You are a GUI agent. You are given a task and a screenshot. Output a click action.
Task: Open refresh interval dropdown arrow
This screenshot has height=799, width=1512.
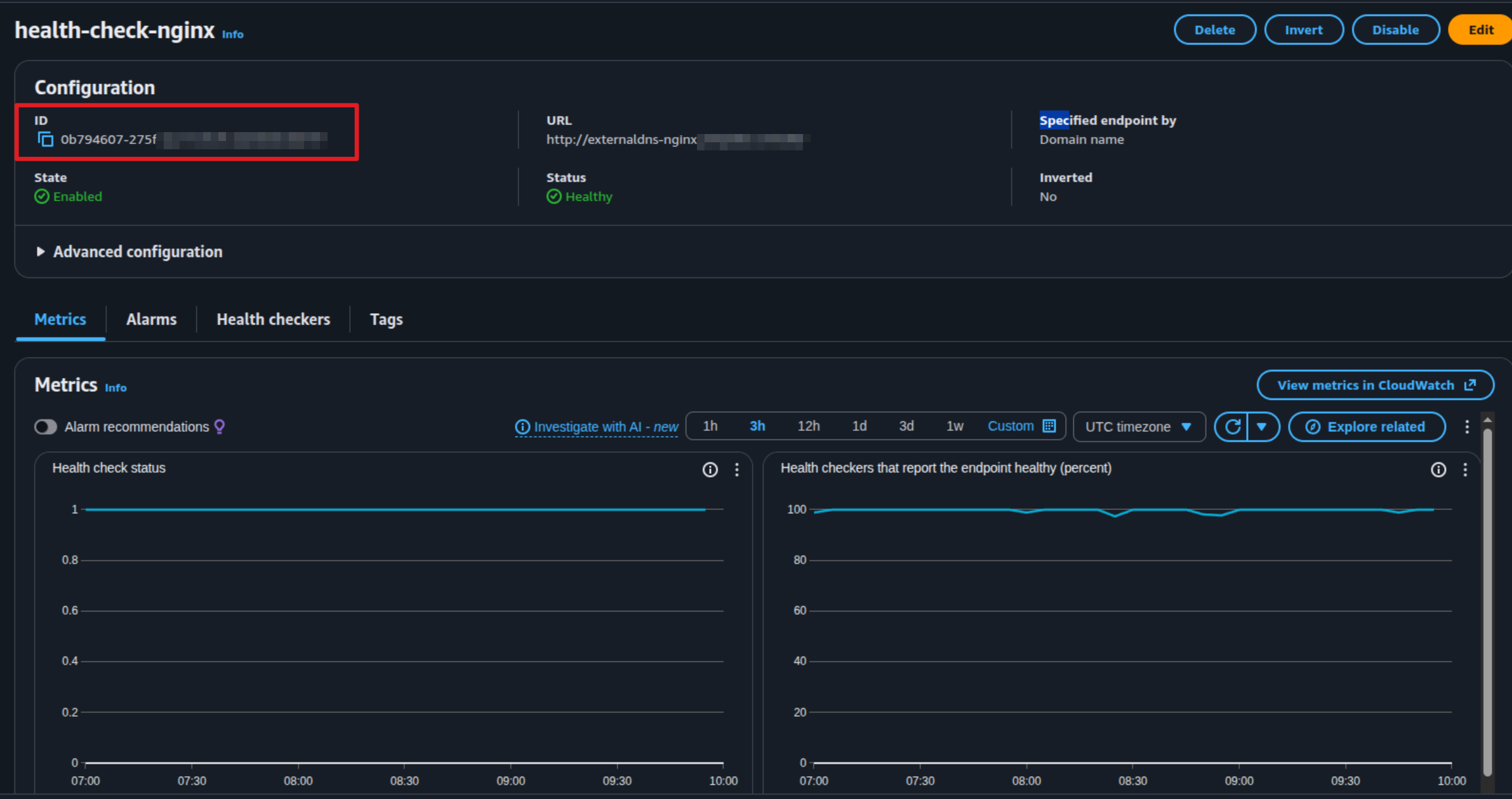[x=1262, y=427]
